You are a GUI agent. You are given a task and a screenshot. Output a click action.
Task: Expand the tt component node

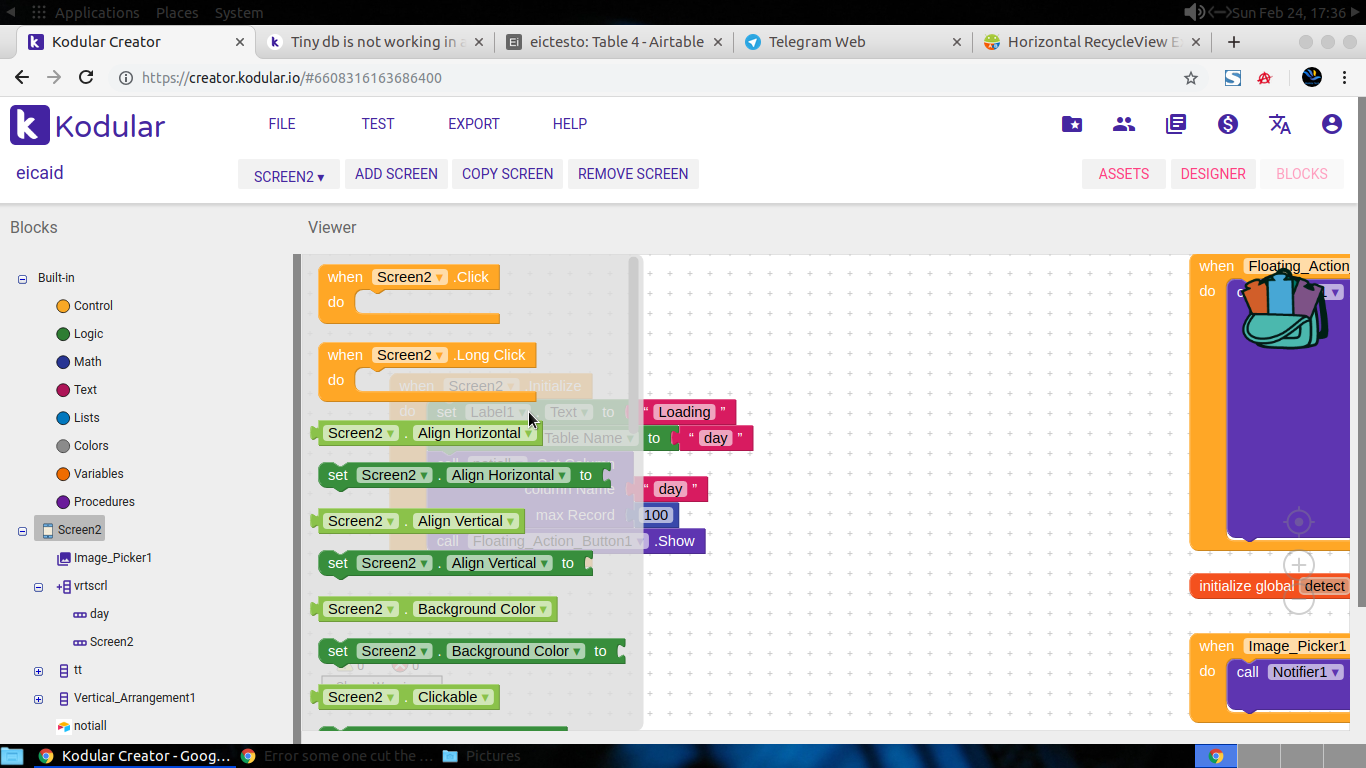click(38, 671)
